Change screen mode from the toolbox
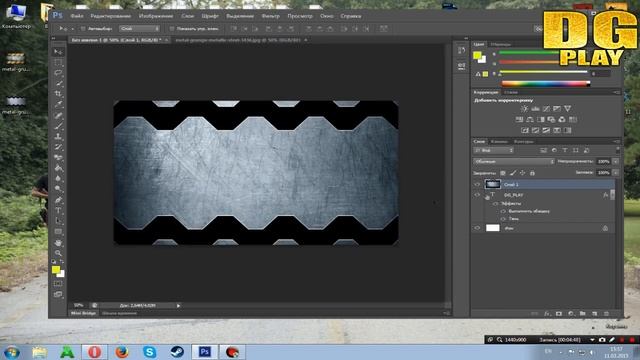This screenshot has width=640, height=360. [58, 294]
